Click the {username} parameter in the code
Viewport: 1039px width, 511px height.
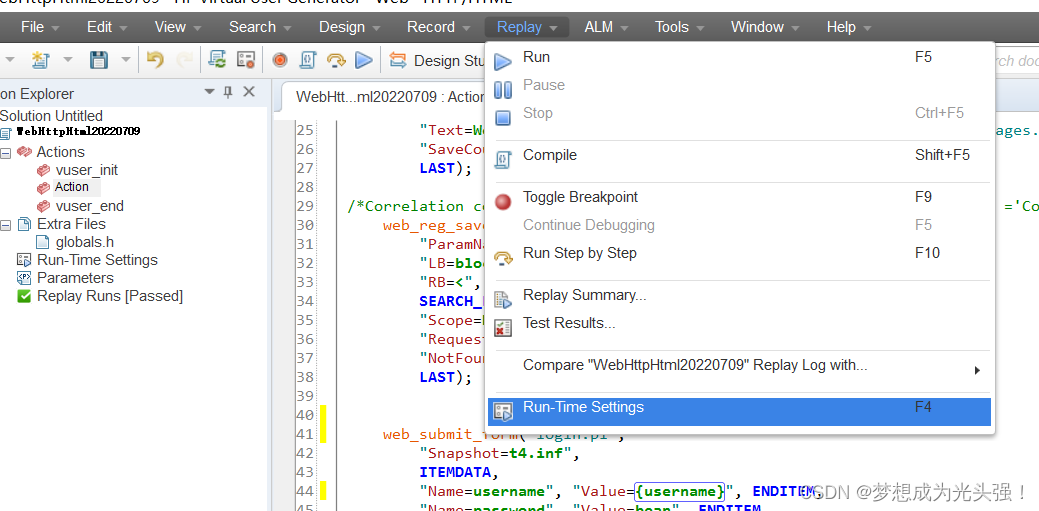coord(680,491)
